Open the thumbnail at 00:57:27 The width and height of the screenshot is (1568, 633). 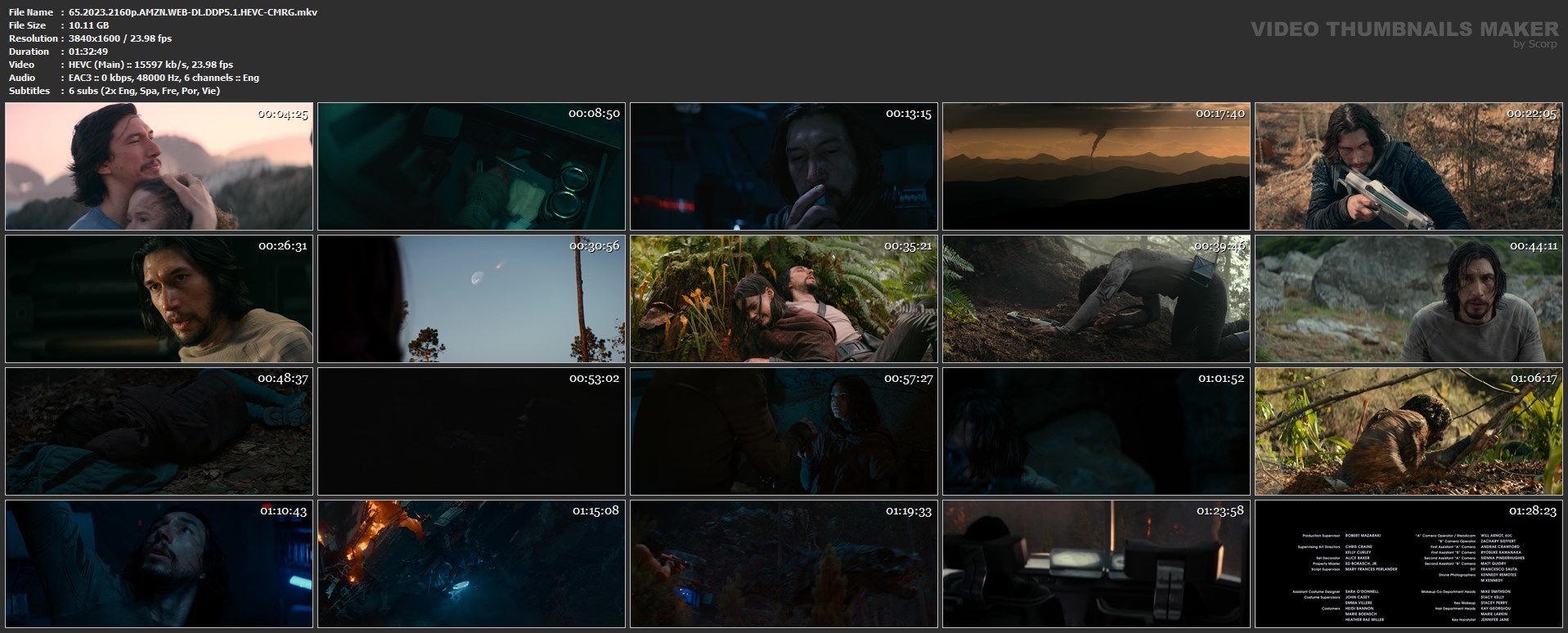coord(784,431)
